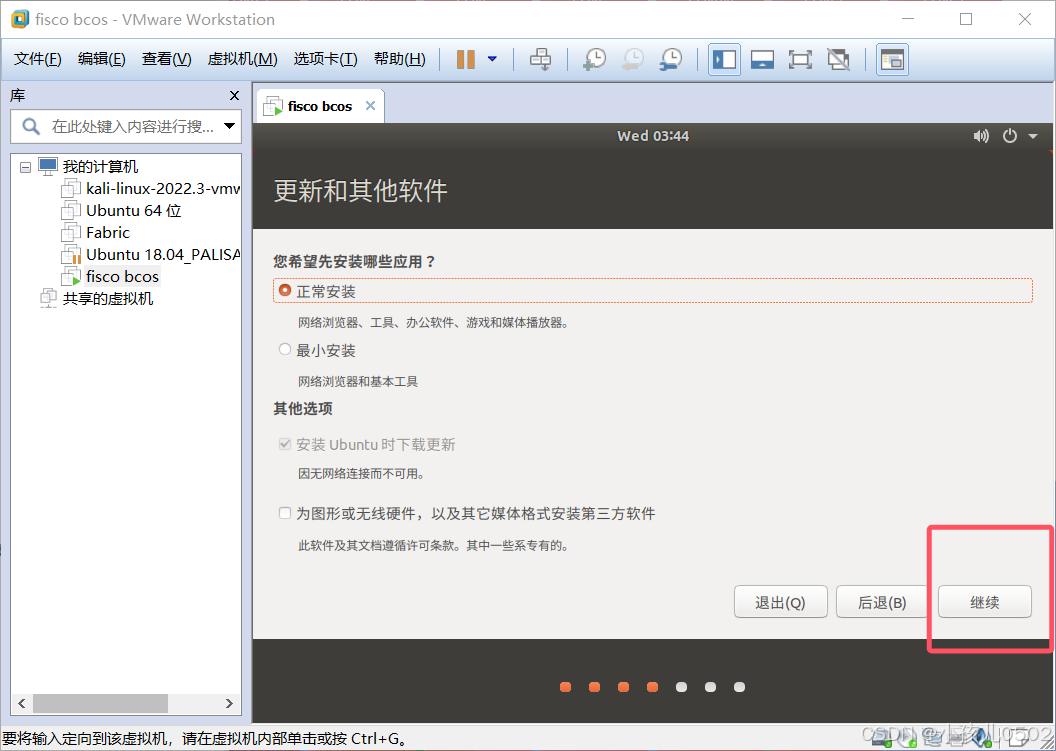Open the 帮助(H) menu
This screenshot has height=751, width=1056.
pos(399,59)
